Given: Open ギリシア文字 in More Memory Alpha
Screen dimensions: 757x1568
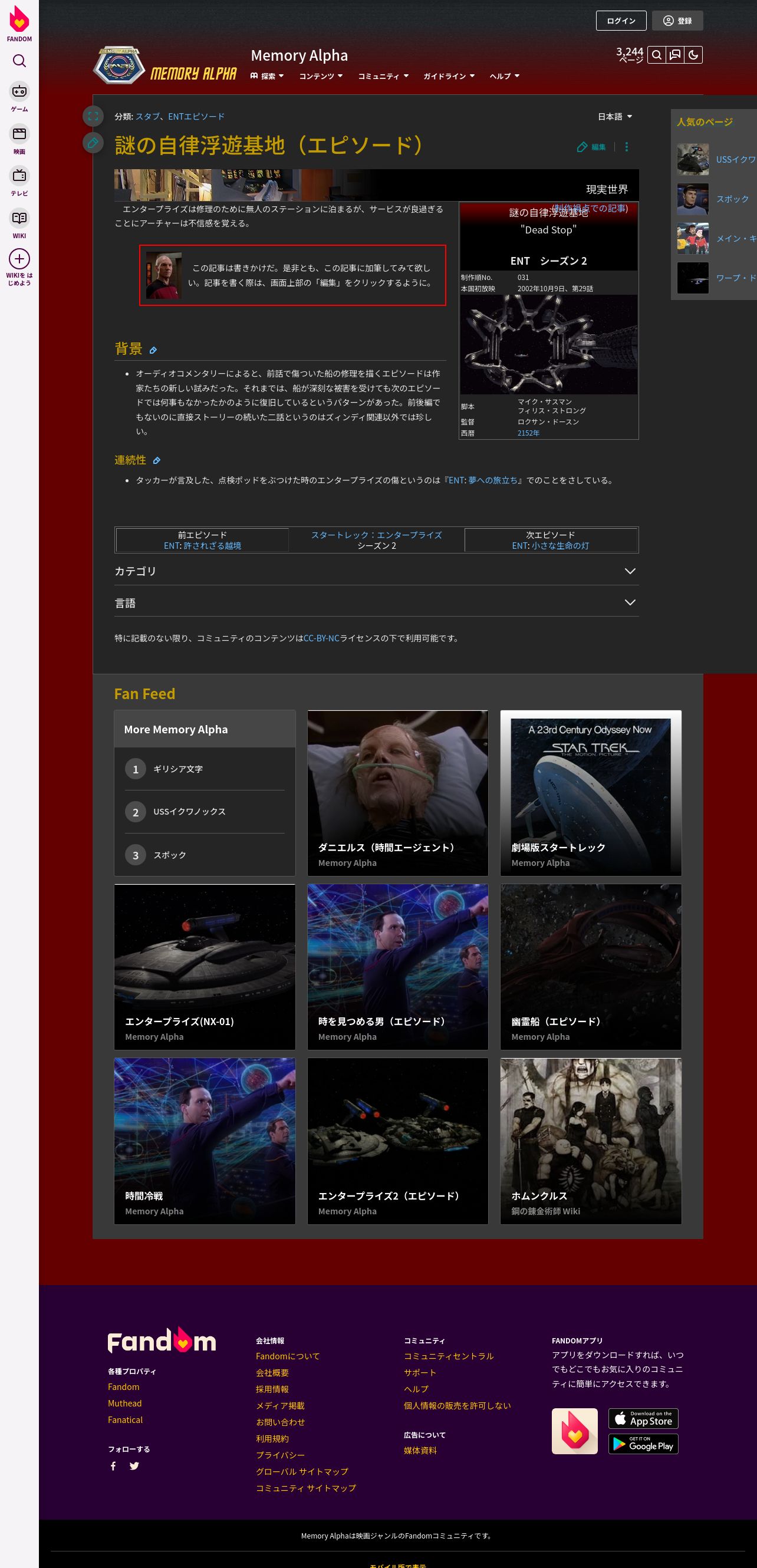Looking at the screenshot, I should pos(178,769).
